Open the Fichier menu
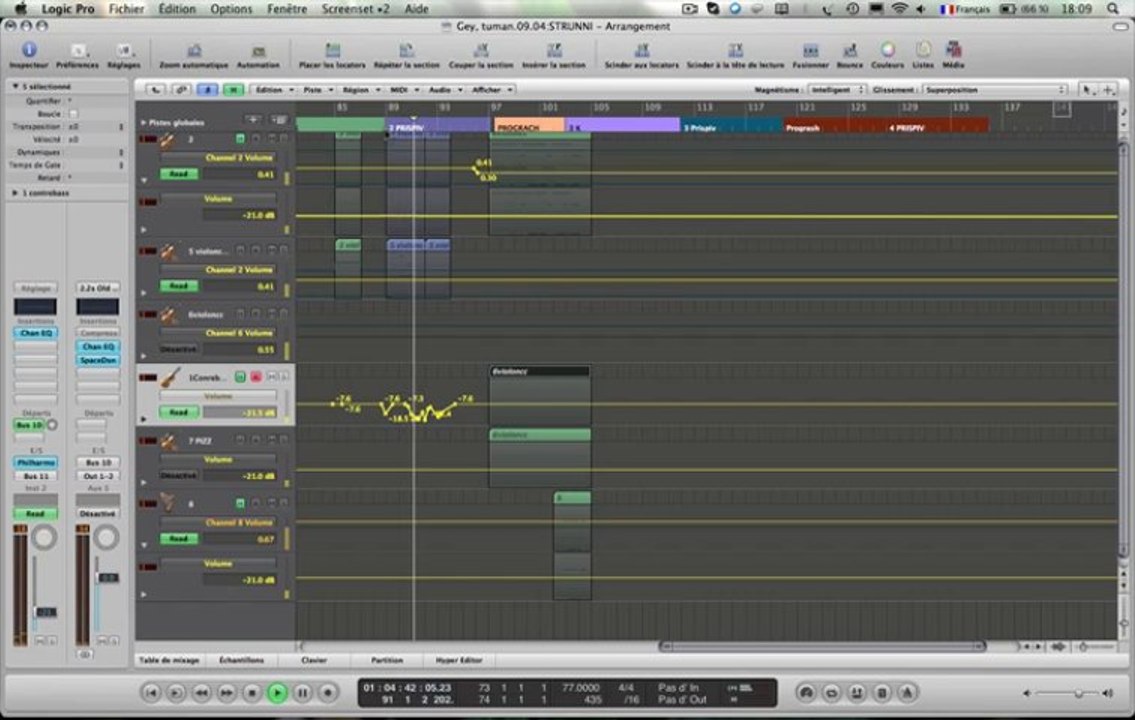1135x720 pixels. tap(127, 9)
